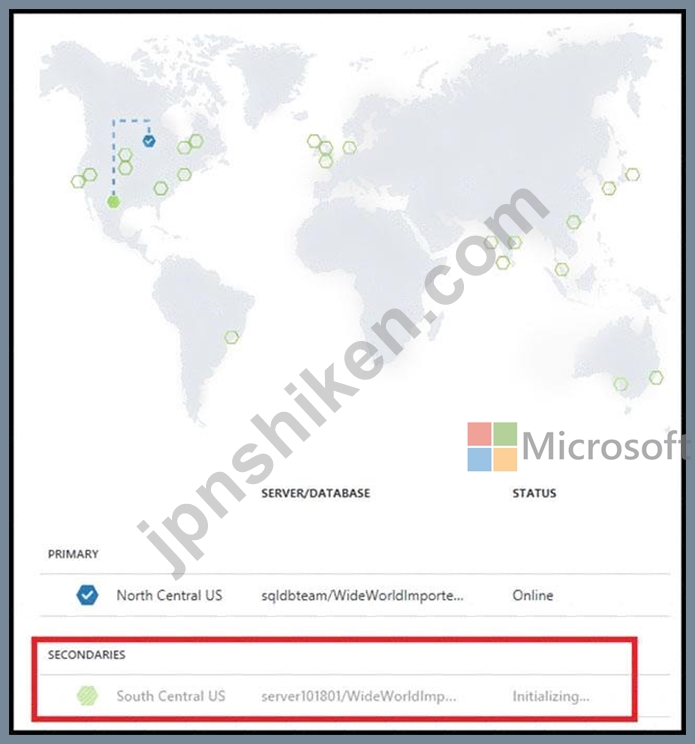Screen dimensions: 695x744
Task: Click the server101801/WideWorldImp... database name
Action: tap(359, 697)
